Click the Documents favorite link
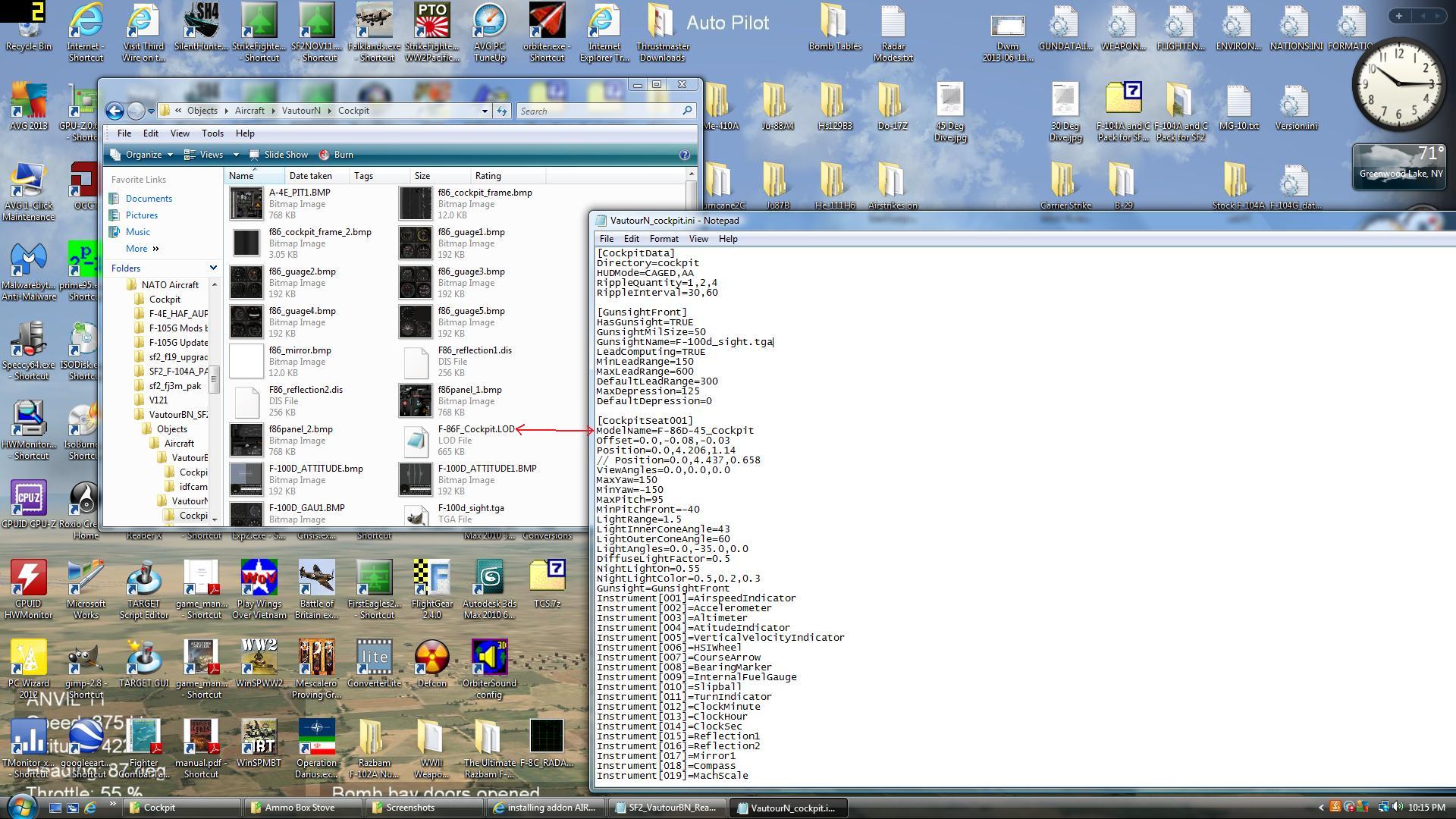This screenshot has height=819, width=1456. (149, 199)
